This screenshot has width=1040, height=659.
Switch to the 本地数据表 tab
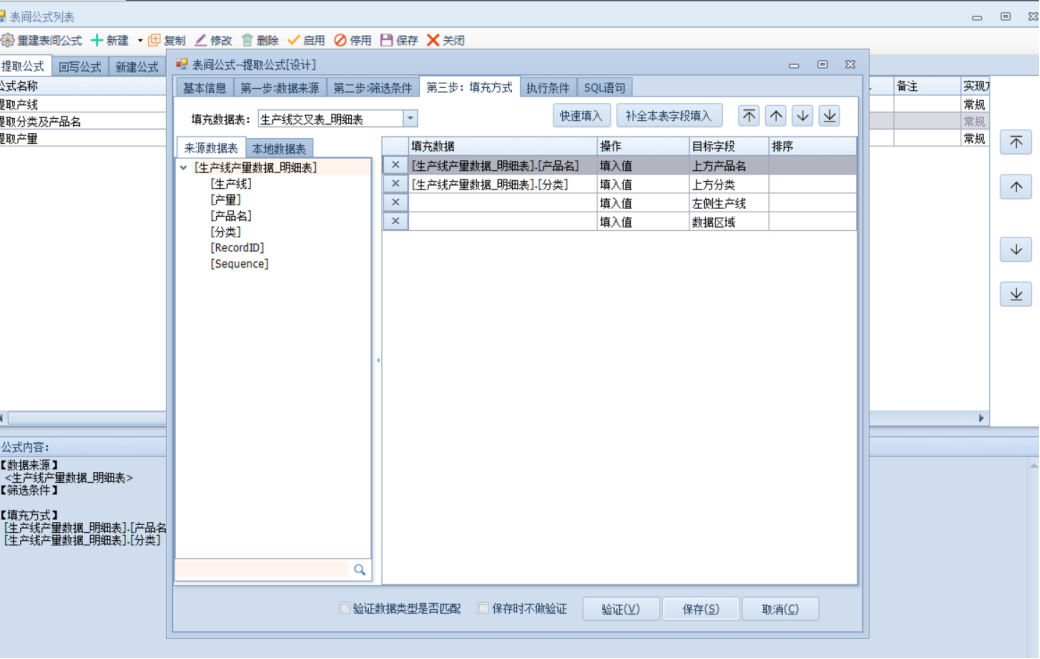pyautogui.click(x=279, y=149)
